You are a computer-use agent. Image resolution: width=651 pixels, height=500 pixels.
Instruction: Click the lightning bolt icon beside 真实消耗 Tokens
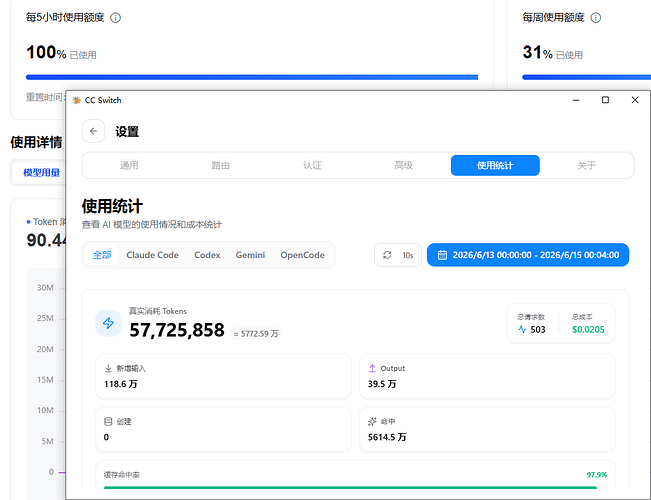point(108,323)
